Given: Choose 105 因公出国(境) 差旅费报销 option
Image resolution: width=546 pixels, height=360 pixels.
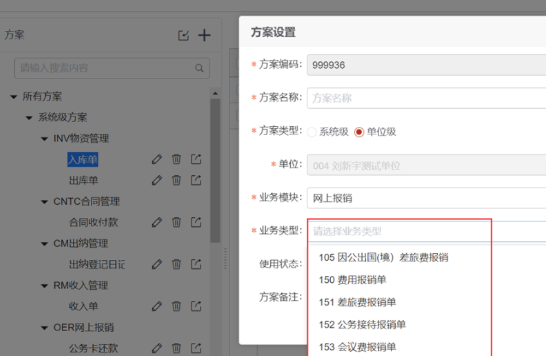Looking at the screenshot, I should coord(383,258).
